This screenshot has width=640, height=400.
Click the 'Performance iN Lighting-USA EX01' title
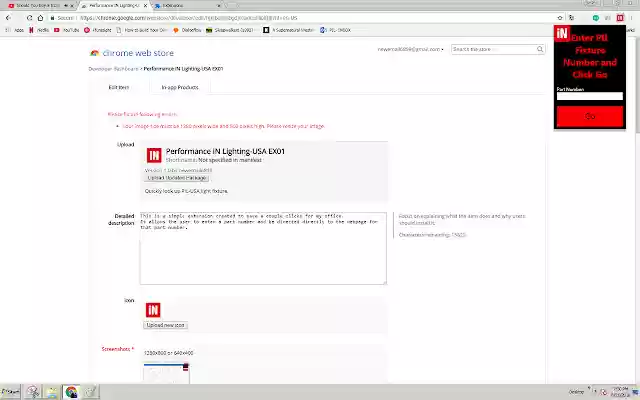[225, 151]
